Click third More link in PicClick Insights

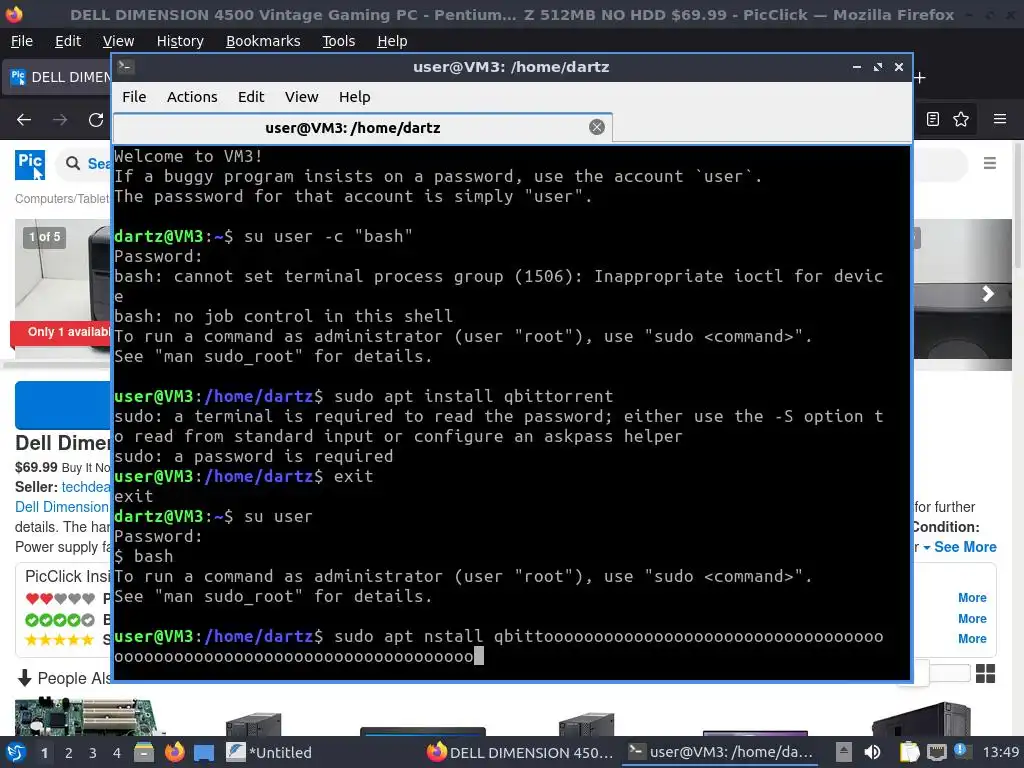tap(972, 639)
